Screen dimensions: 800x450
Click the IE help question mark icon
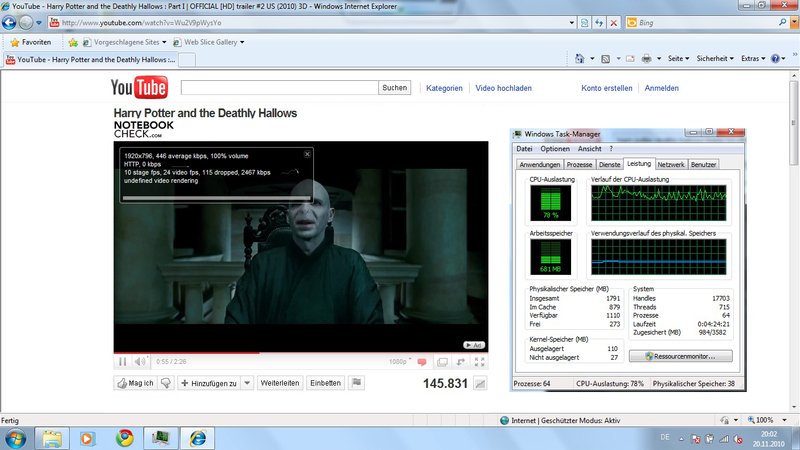(776, 59)
